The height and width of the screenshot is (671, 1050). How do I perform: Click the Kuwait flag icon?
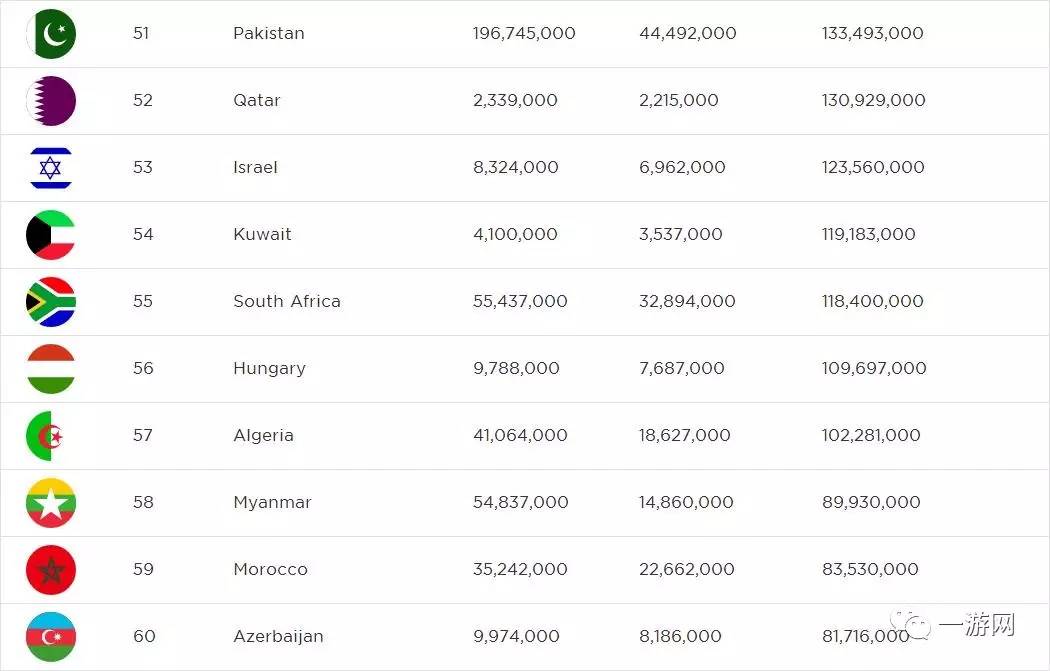coord(50,234)
